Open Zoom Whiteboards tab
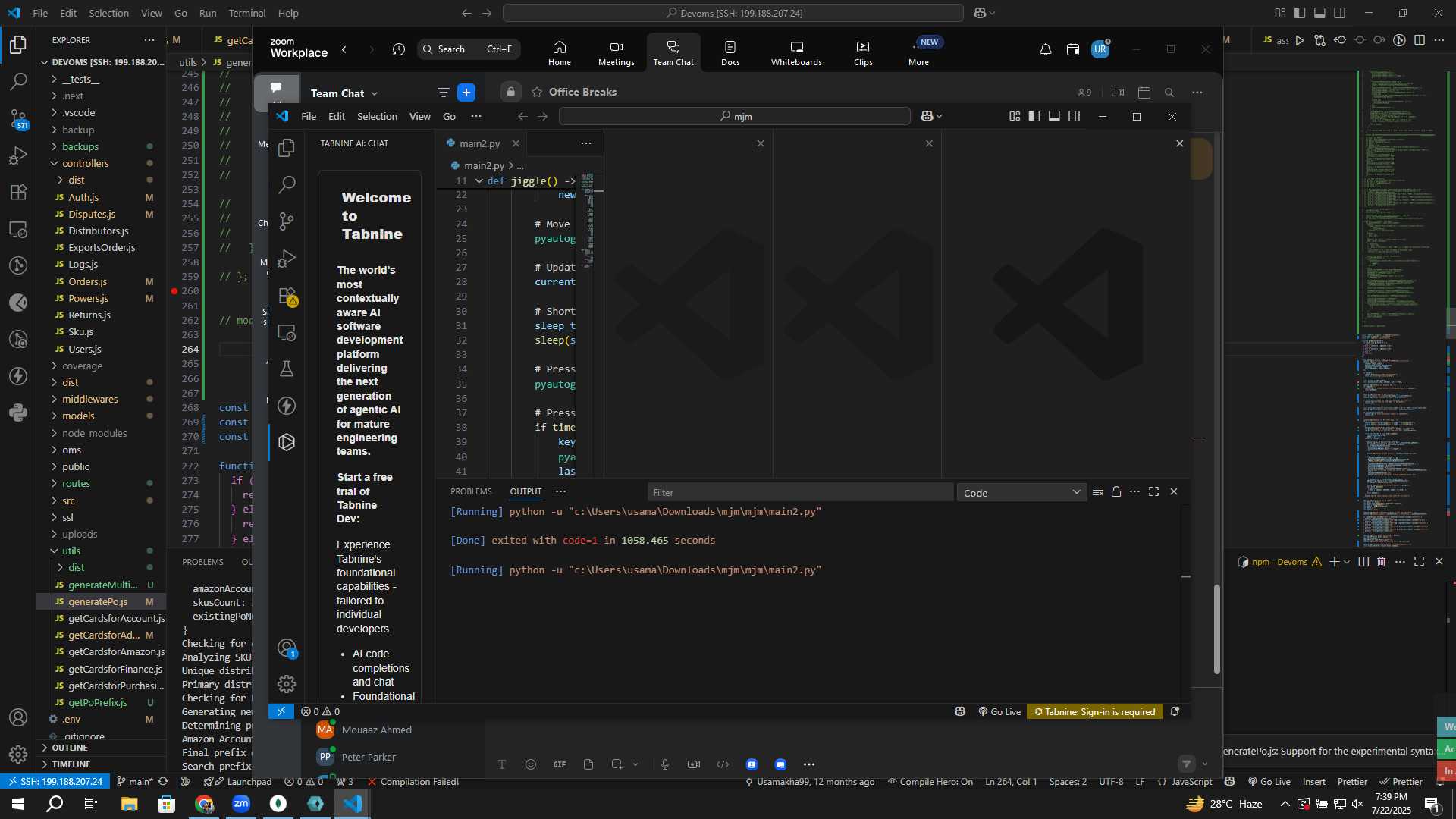The width and height of the screenshot is (1456, 819). point(796,53)
